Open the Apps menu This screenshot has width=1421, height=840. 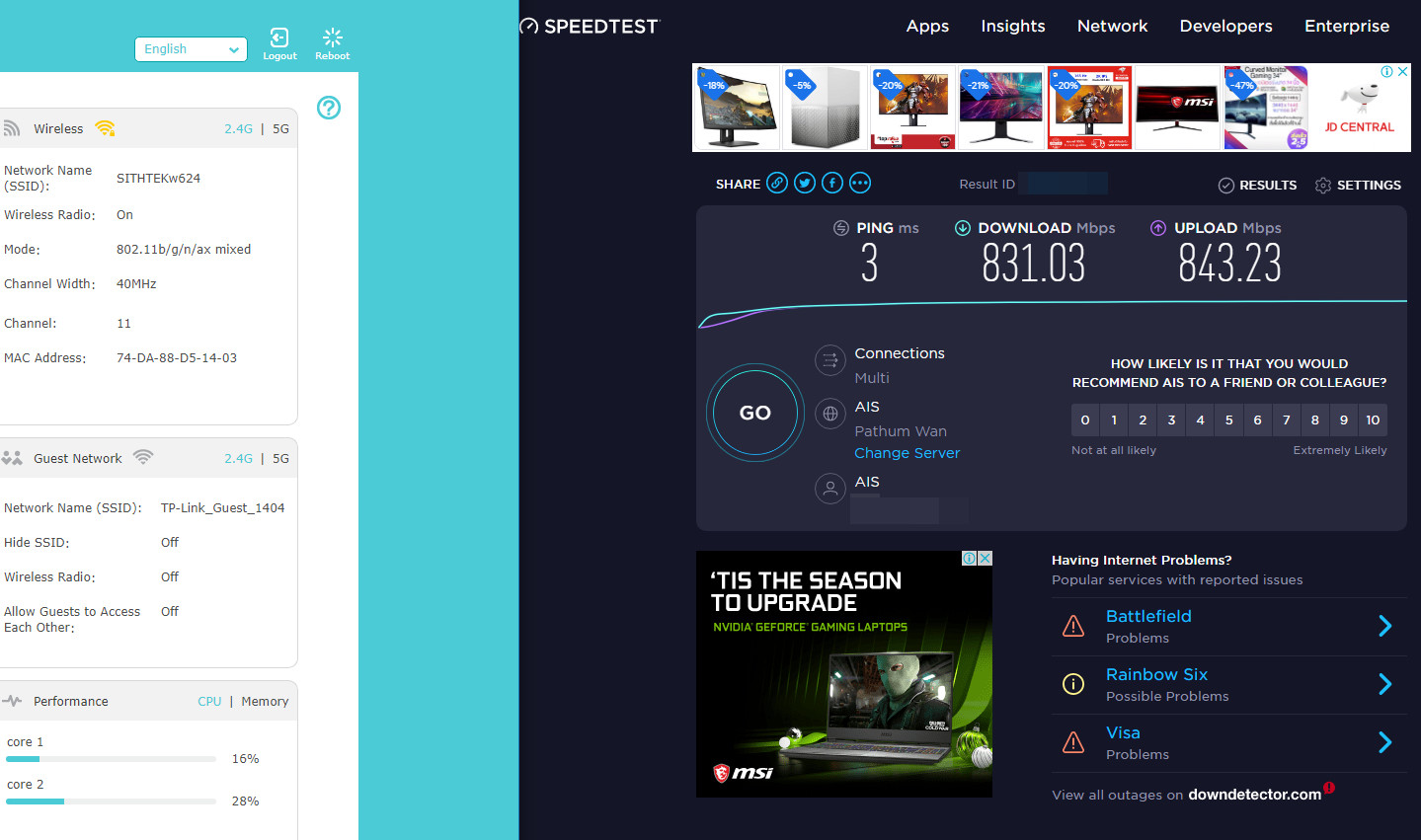927,27
